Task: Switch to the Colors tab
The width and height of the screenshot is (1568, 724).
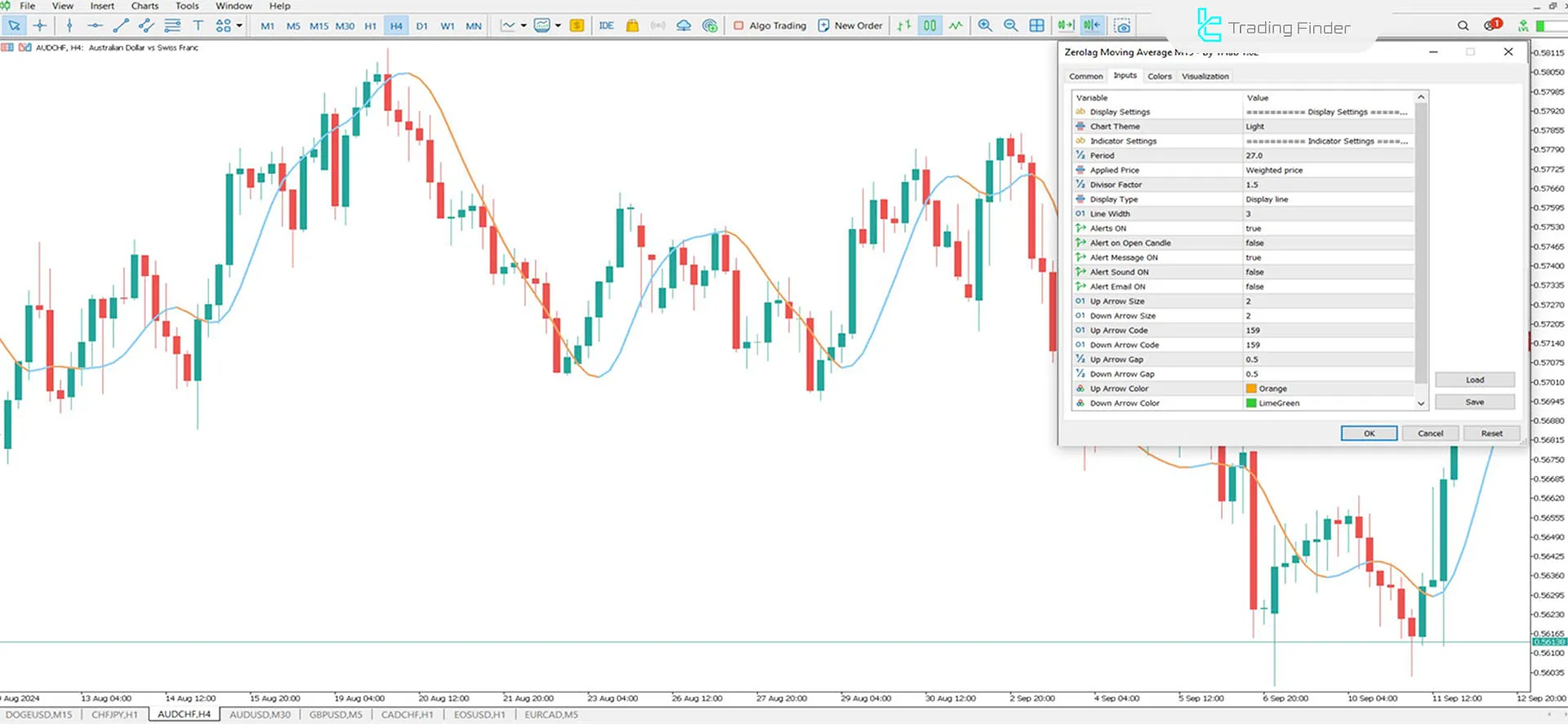Action: 1159,76
